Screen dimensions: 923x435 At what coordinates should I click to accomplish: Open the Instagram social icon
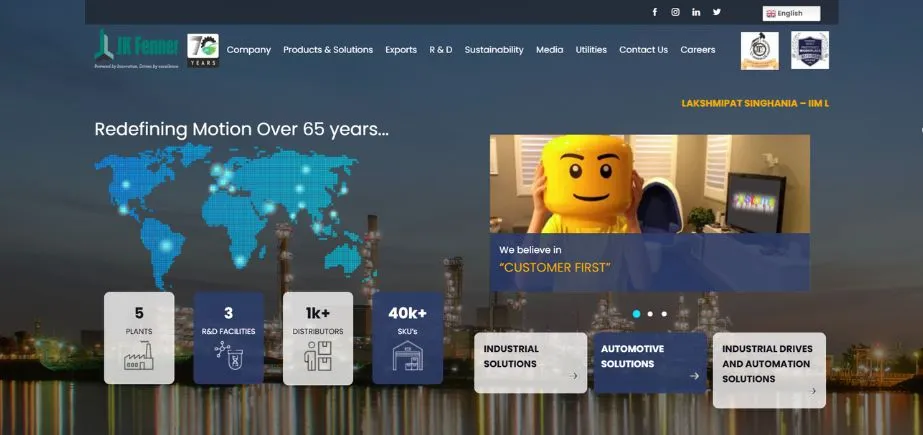pyautogui.click(x=676, y=12)
